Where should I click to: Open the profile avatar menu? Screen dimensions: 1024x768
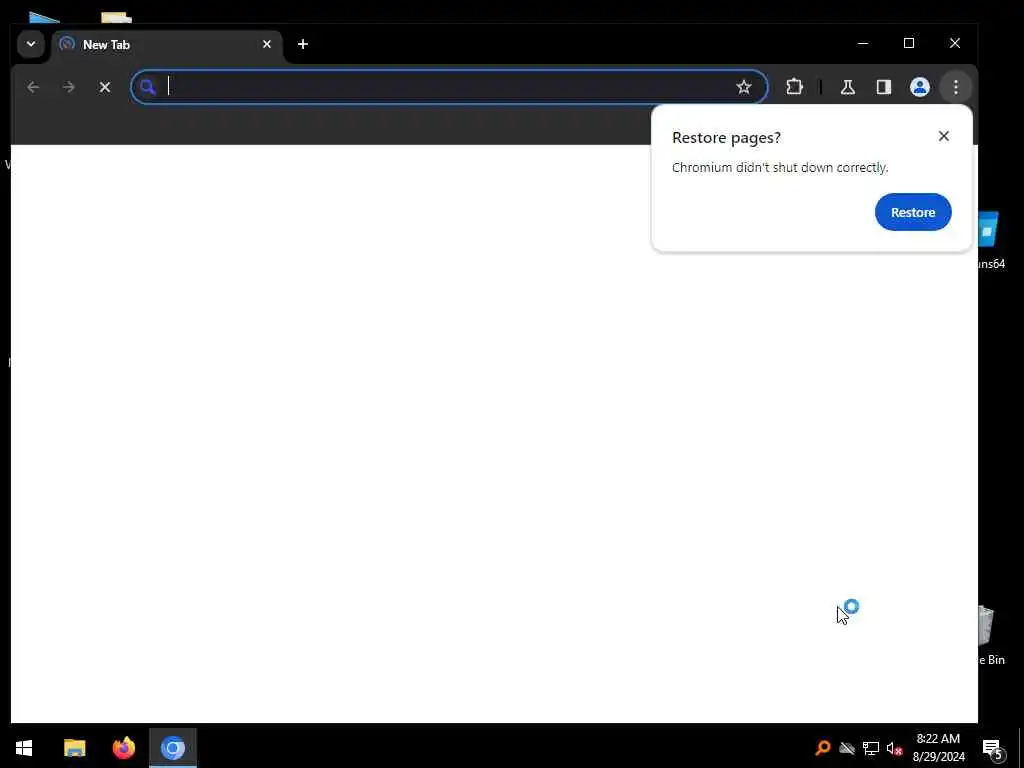click(x=920, y=87)
